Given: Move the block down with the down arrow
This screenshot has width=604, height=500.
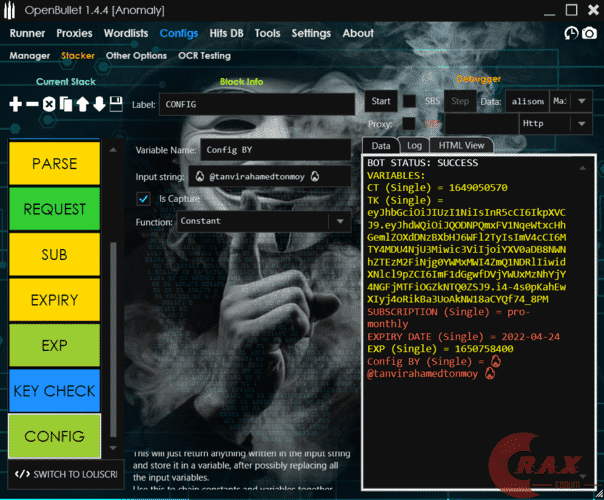Looking at the screenshot, I should (x=99, y=104).
